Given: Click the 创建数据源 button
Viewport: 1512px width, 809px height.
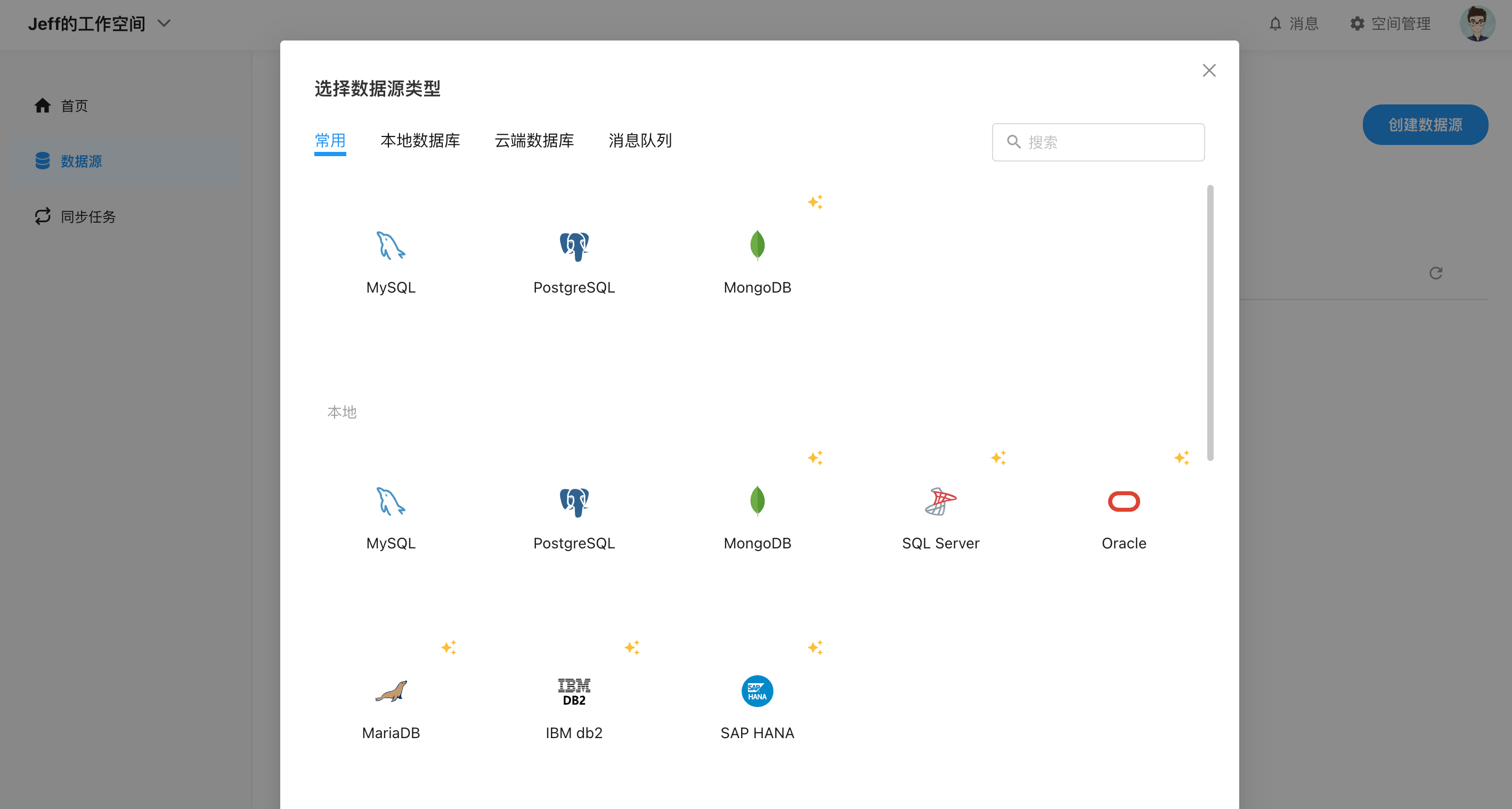Looking at the screenshot, I should pos(1425,125).
